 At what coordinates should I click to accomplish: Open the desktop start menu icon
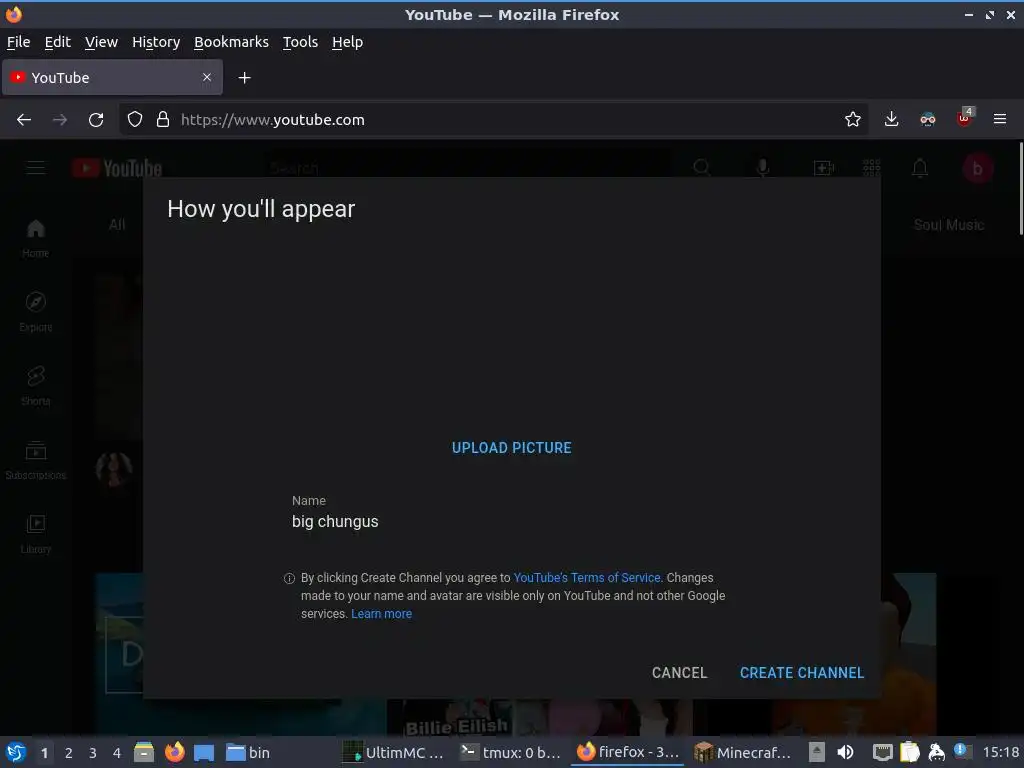(16, 752)
